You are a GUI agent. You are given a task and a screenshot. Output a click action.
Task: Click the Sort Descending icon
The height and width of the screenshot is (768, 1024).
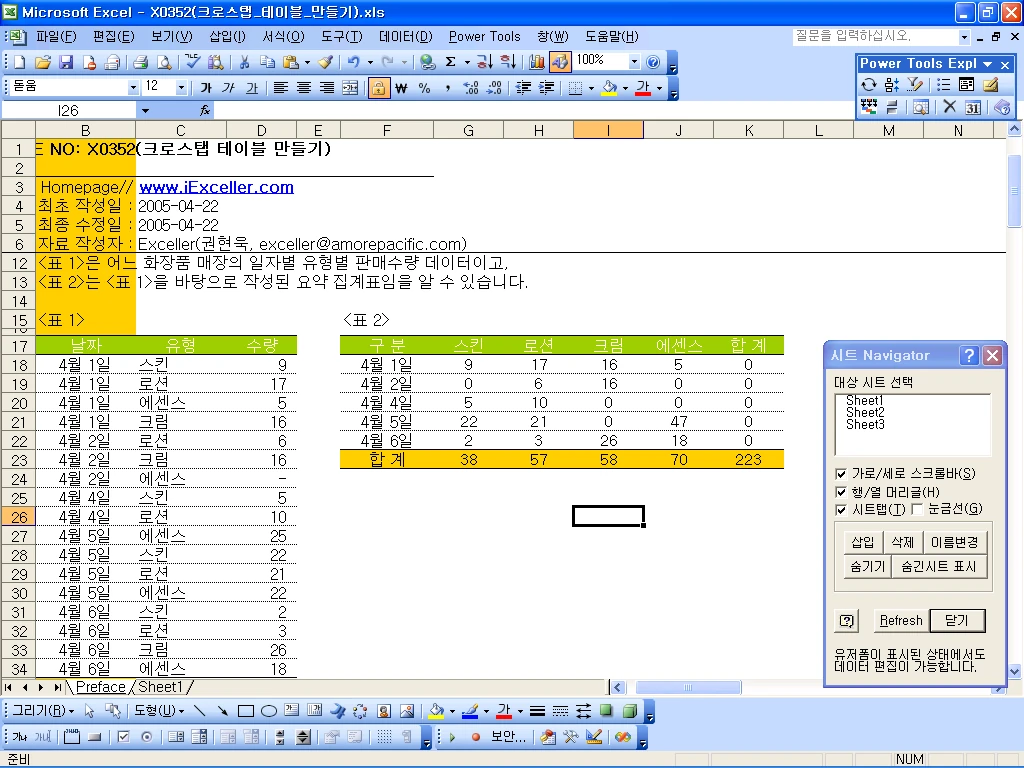508,62
